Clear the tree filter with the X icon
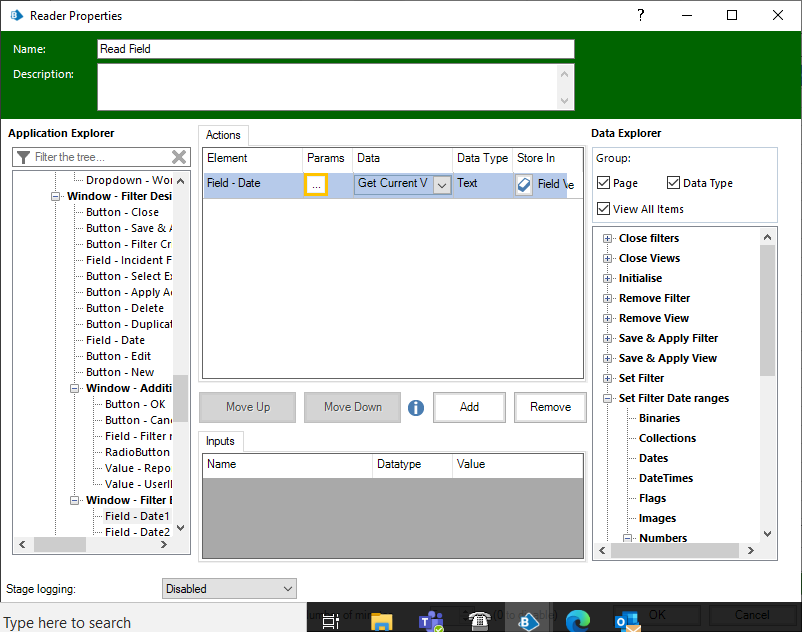Image resolution: width=802 pixels, height=632 pixels. tap(179, 157)
